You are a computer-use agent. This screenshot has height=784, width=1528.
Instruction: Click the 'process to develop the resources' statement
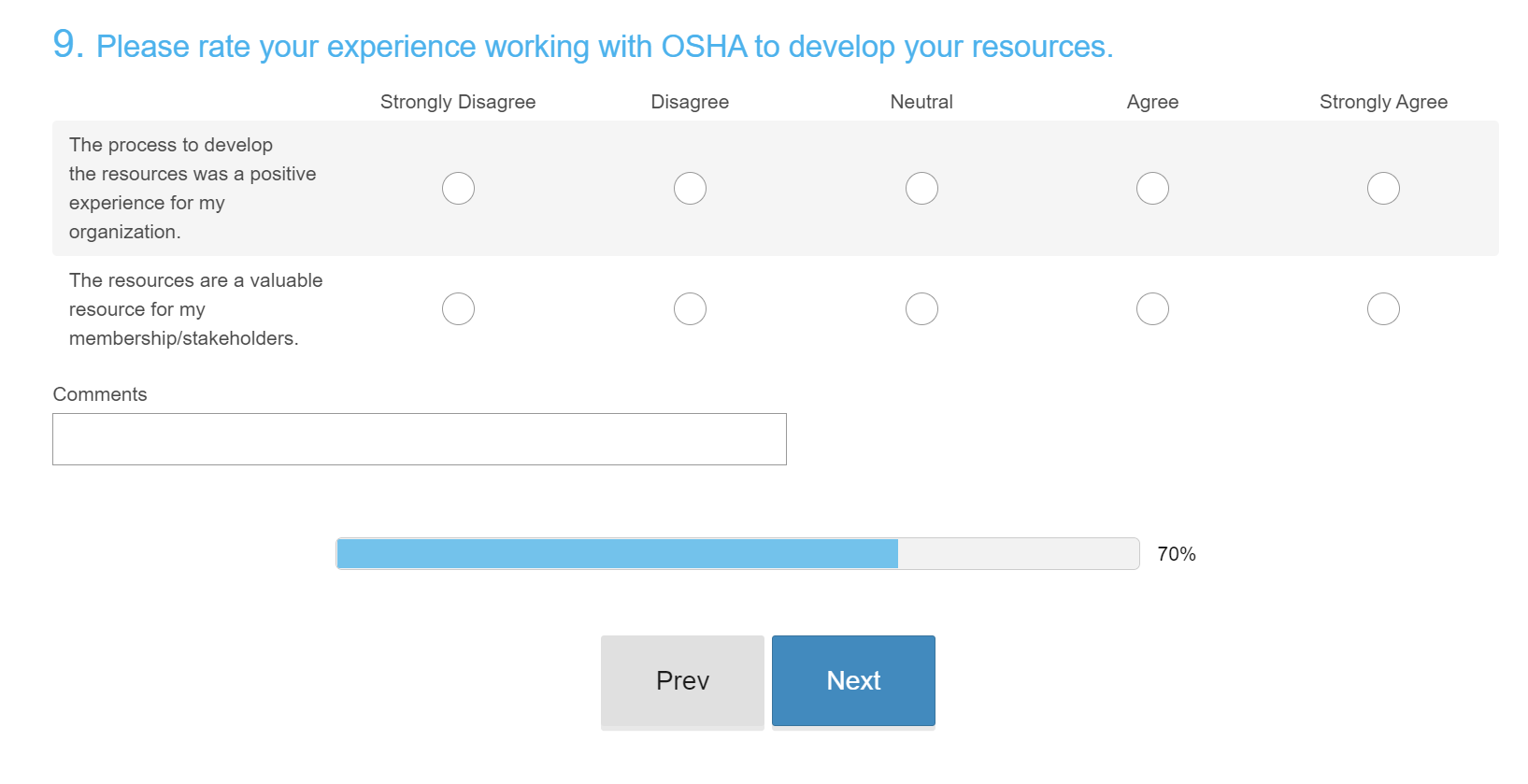(x=192, y=188)
